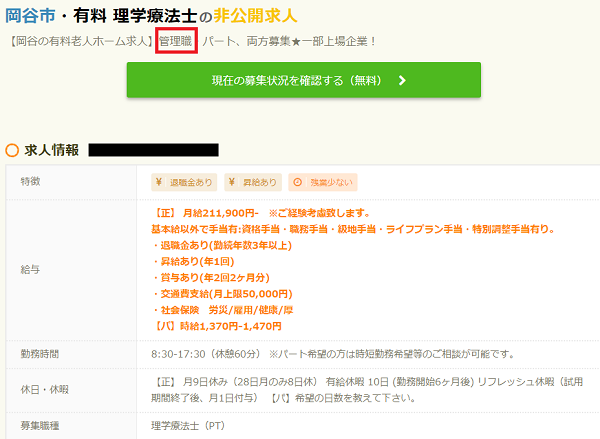Viewport: 600px width, 439px height.
Task: Click the yen icon on the 退職金あり tag
Action: [159, 182]
